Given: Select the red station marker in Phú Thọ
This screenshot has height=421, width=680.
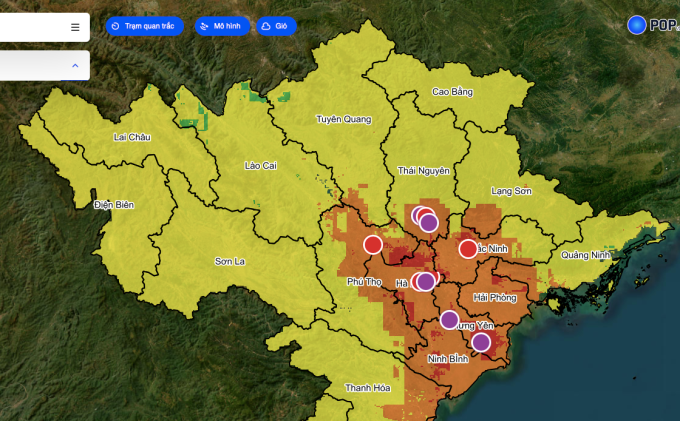Looking at the screenshot, I should [x=373, y=245].
